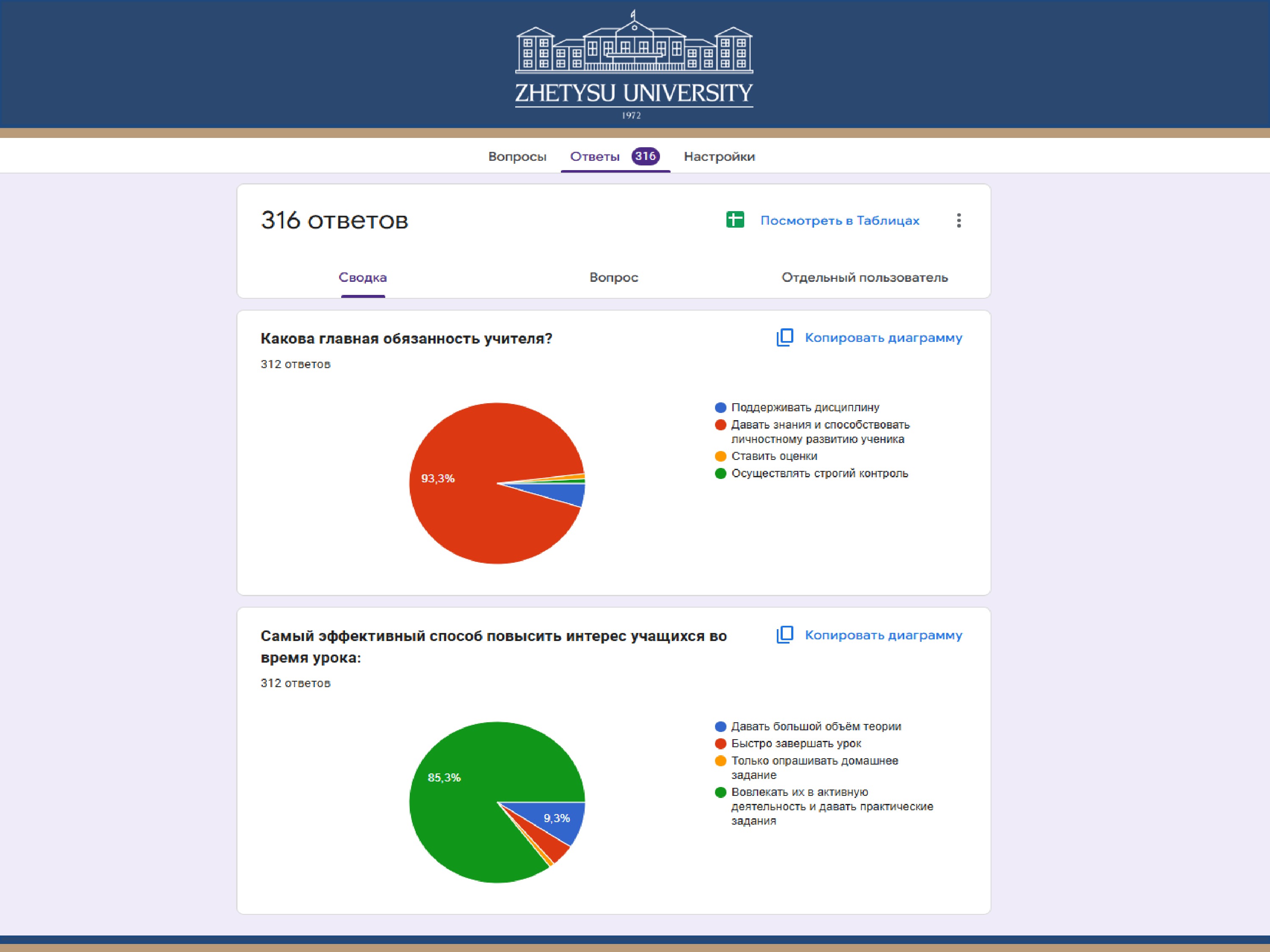The height and width of the screenshot is (952, 1270).
Task: Click green Вовлекать их legend dot
Action: tap(721, 792)
